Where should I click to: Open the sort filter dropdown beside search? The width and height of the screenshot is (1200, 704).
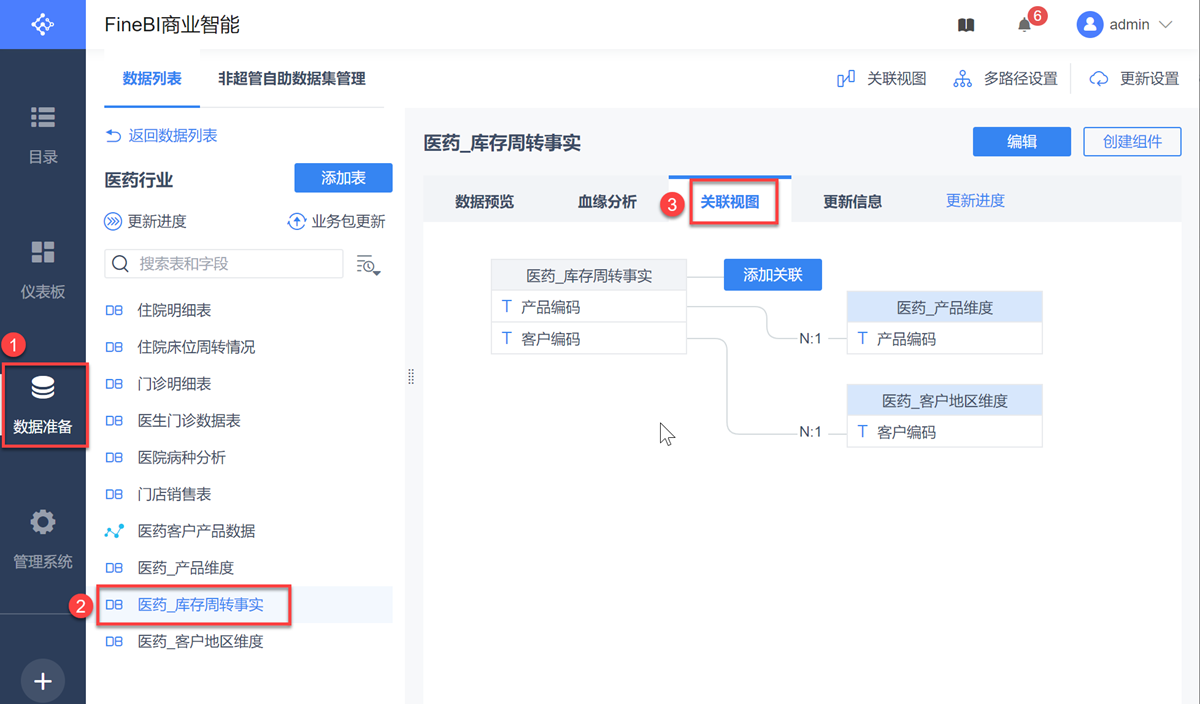tap(369, 265)
